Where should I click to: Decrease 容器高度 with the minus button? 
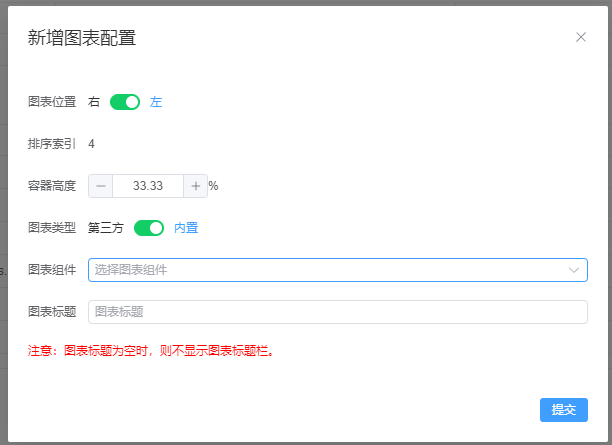pyautogui.click(x=101, y=186)
